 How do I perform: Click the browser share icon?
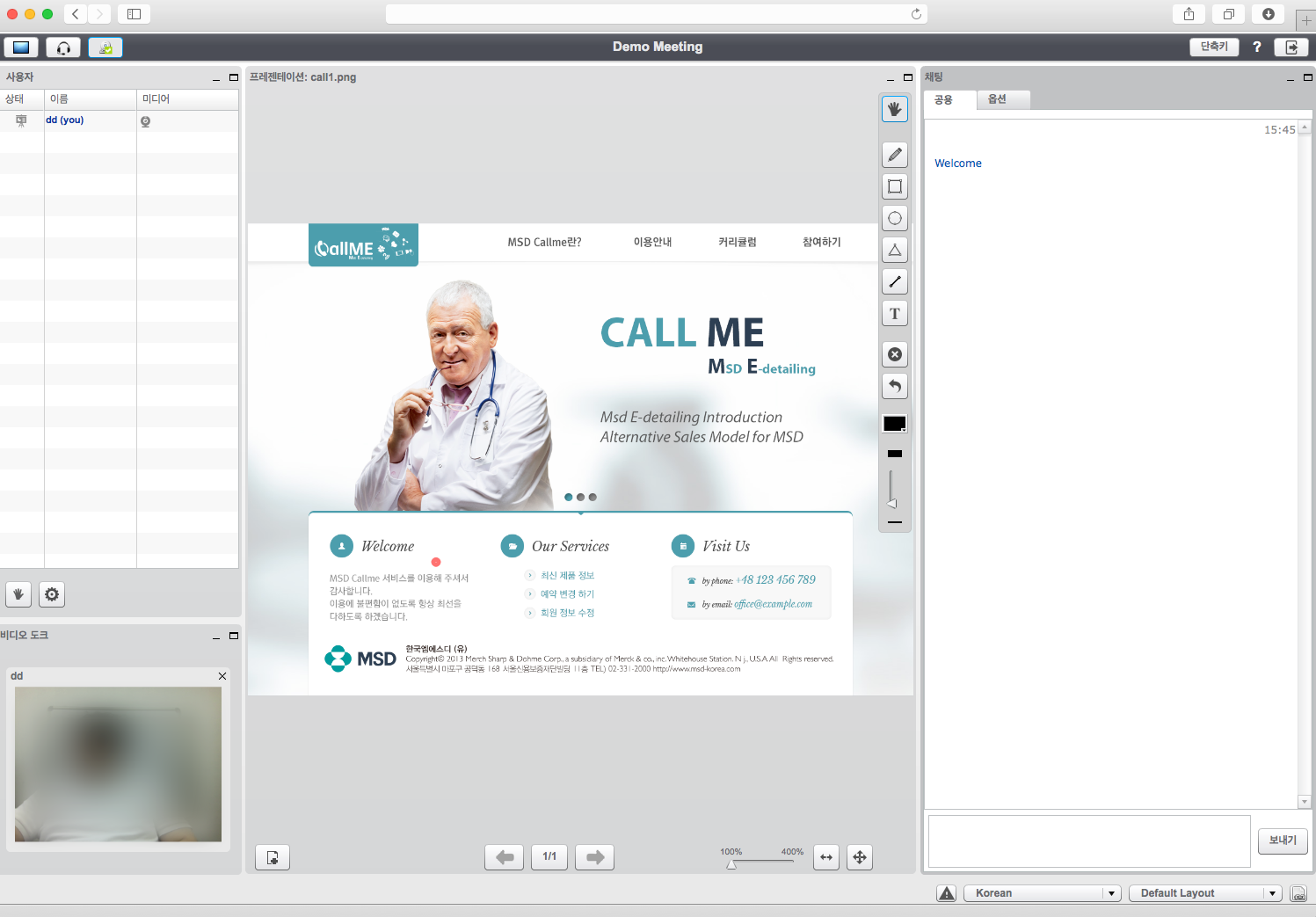click(1189, 14)
